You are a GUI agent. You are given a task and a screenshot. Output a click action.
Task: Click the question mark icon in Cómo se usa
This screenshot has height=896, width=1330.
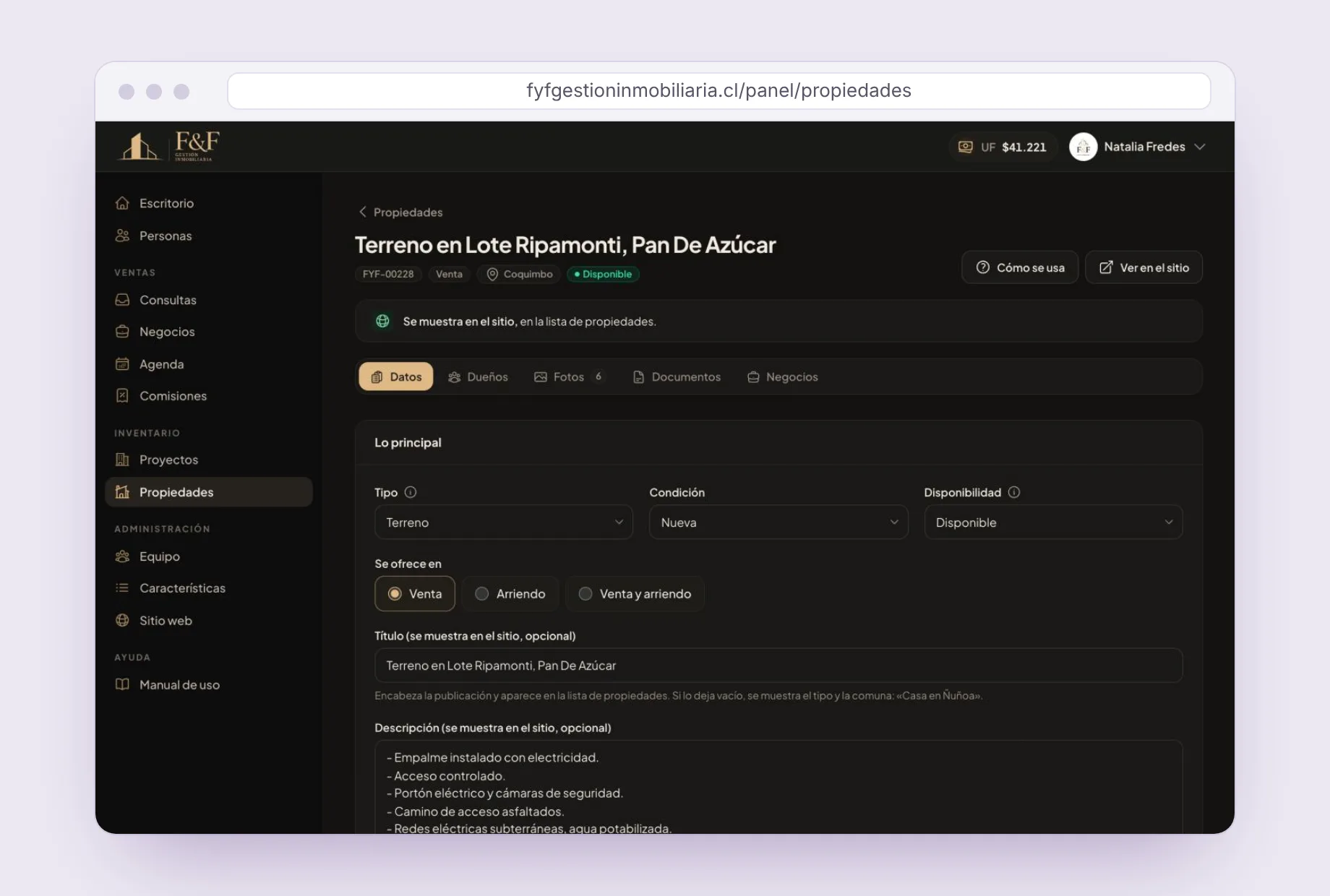(x=982, y=267)
